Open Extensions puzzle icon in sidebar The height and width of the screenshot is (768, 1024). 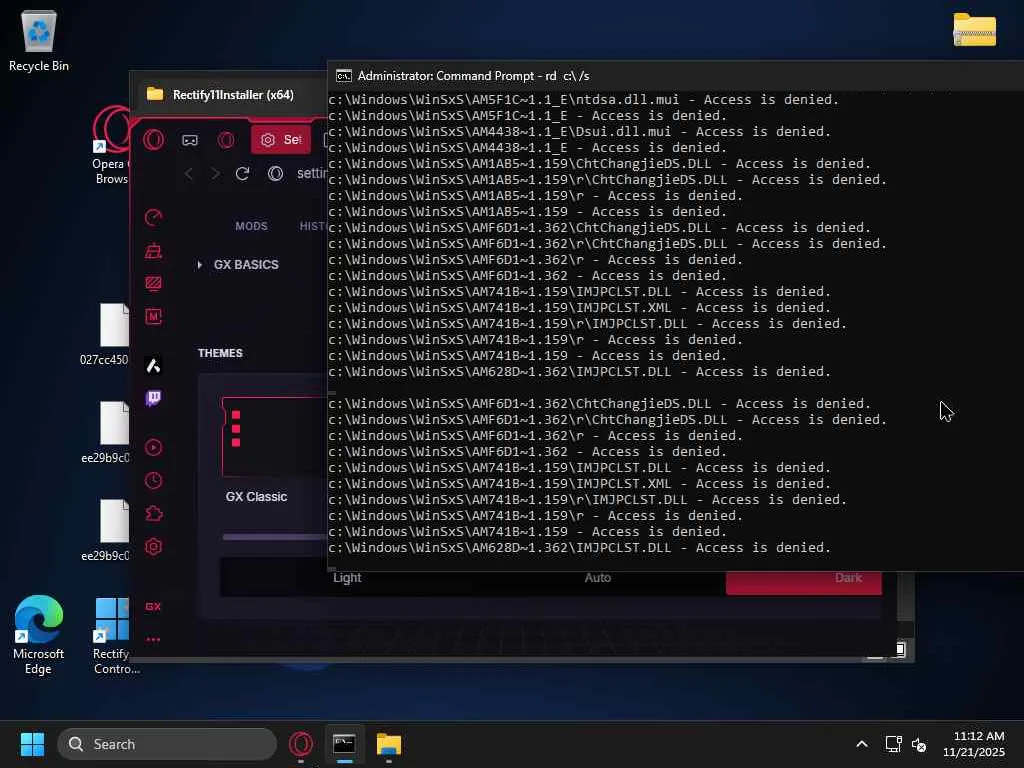(x=153, y=514)
